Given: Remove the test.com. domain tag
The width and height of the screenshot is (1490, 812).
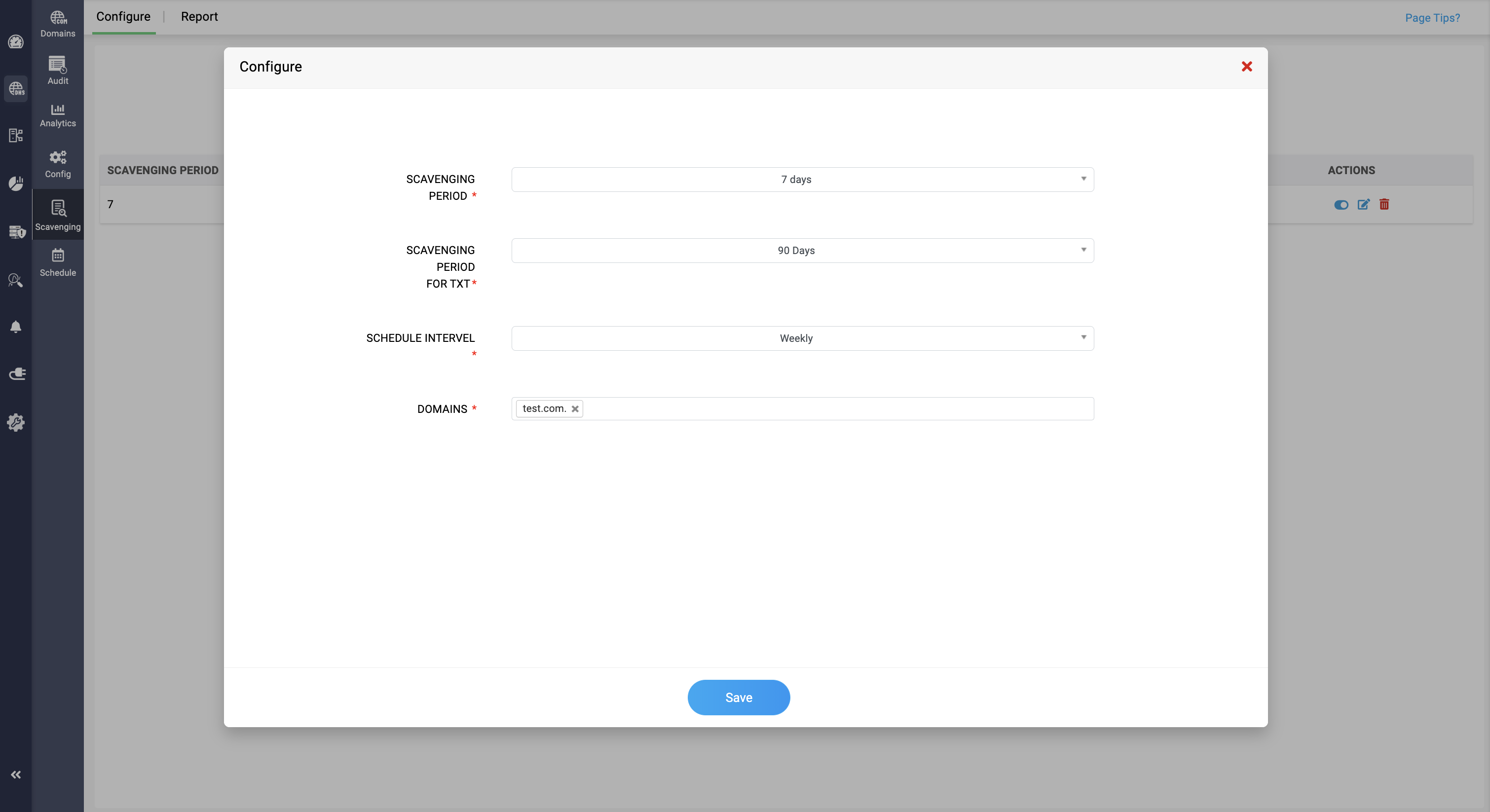Looking at the screenshot, I should point(574,409).
